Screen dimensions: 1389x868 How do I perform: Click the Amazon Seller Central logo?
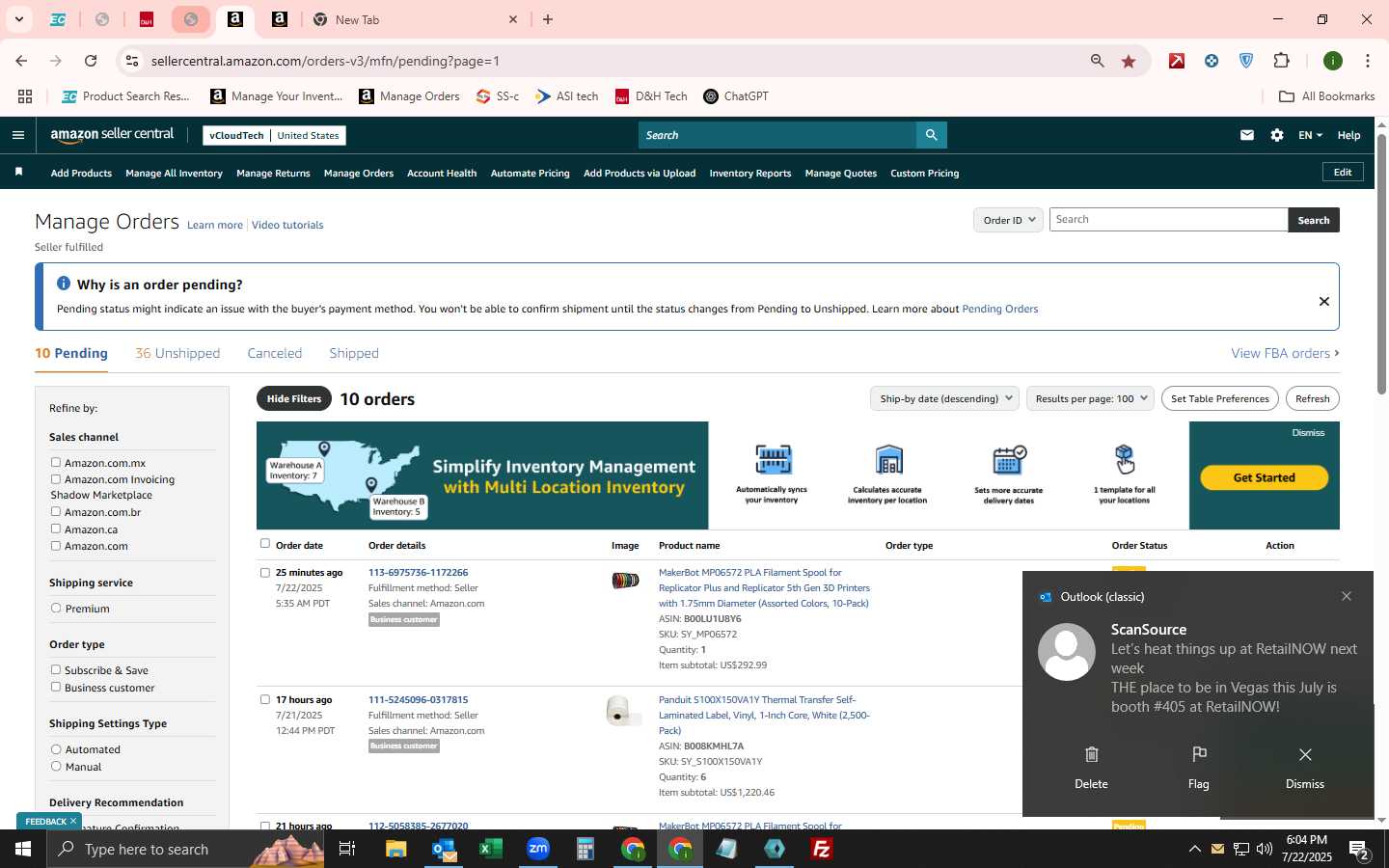click(x=113, y=135)
